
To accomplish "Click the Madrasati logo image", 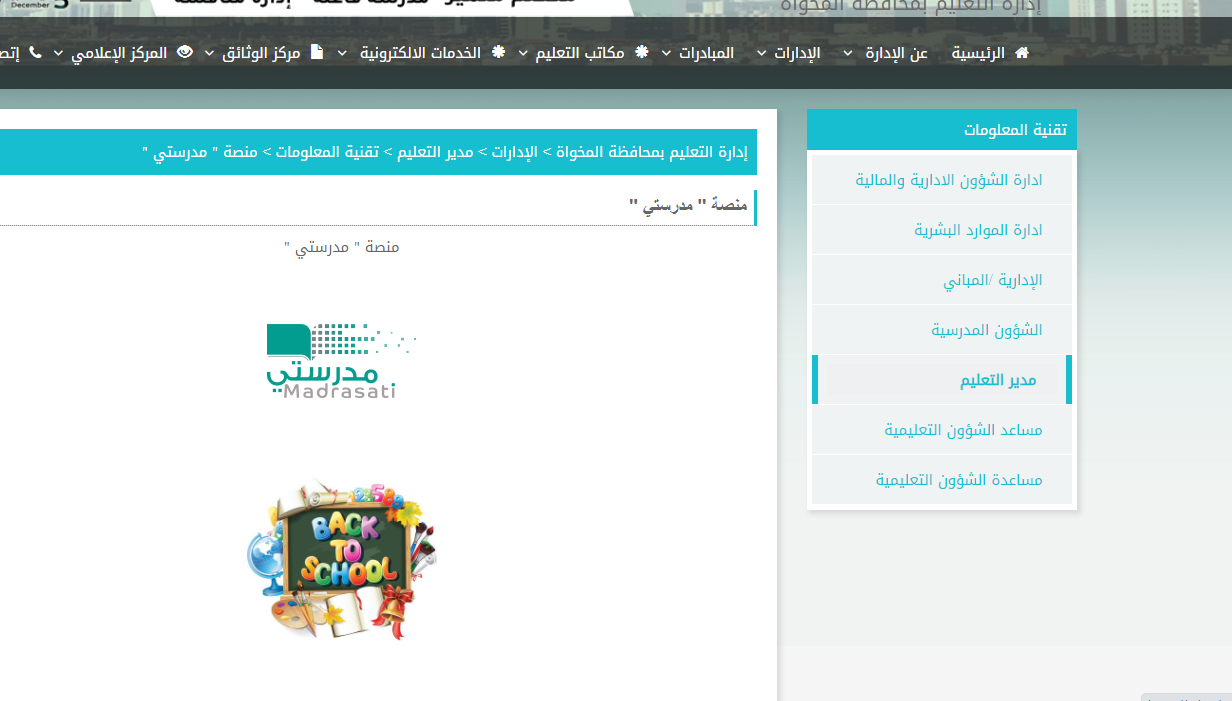I will [342, 361].
